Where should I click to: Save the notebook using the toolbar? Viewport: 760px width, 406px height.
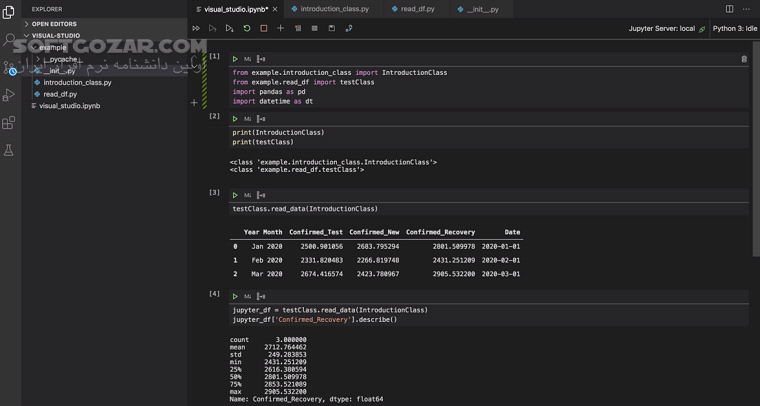point(332,29)
